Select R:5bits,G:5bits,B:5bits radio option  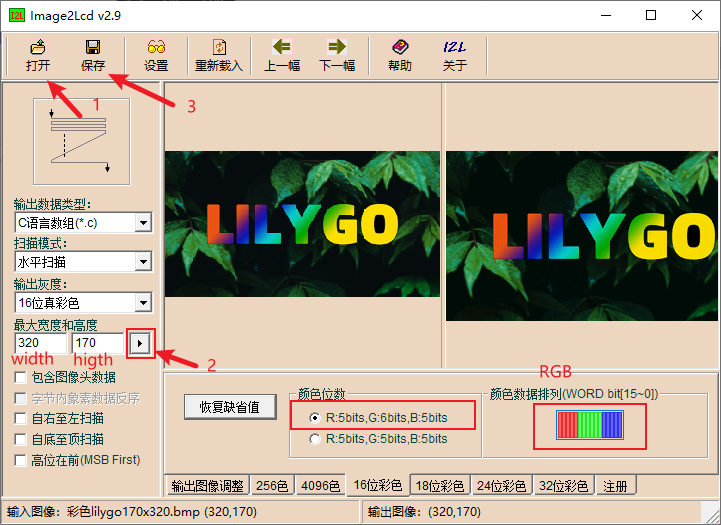point(316,439)
